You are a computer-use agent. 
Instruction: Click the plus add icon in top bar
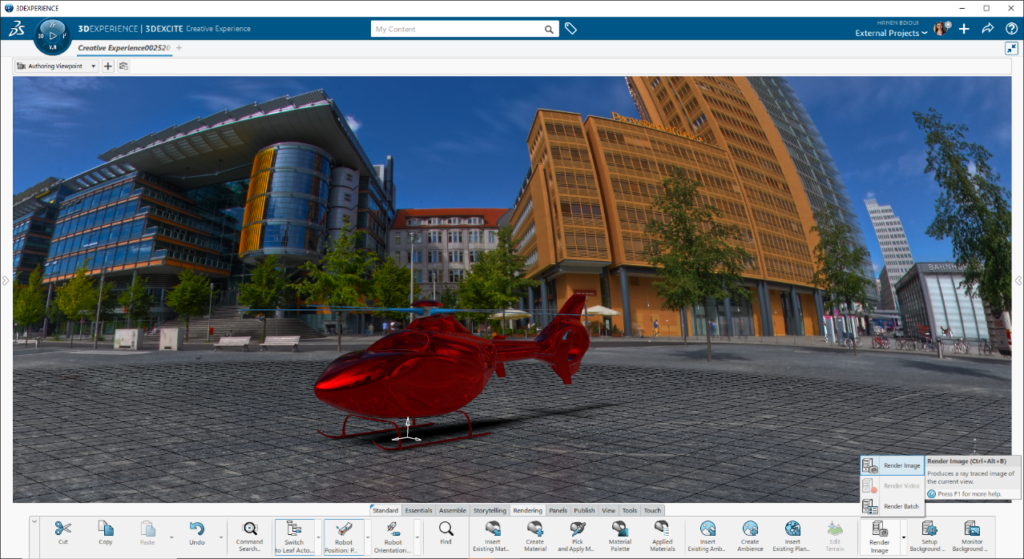(x=964, y=28)
